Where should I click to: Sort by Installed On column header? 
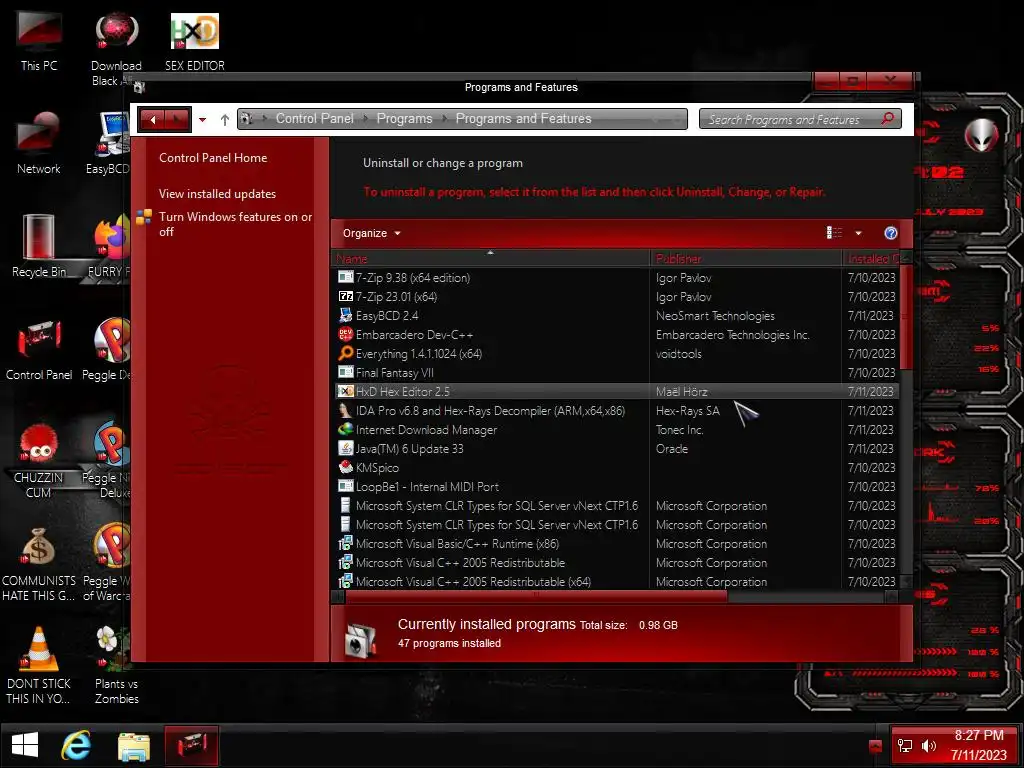[x=871, y=259]
